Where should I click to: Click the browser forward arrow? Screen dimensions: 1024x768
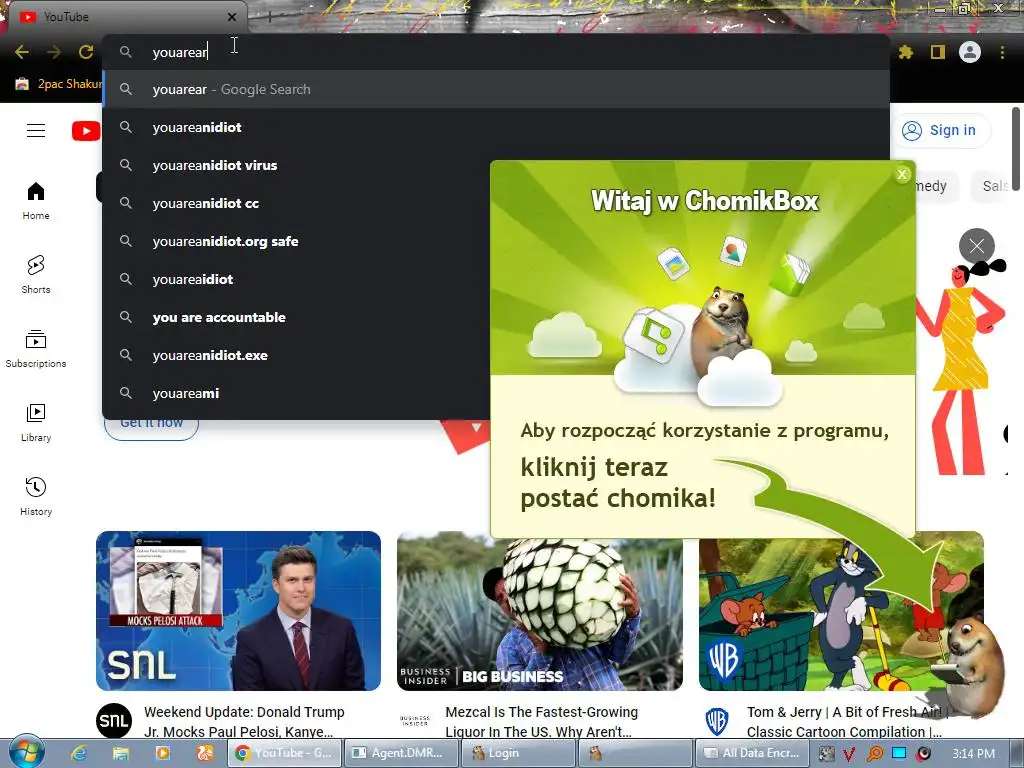(x=54, y=52)
